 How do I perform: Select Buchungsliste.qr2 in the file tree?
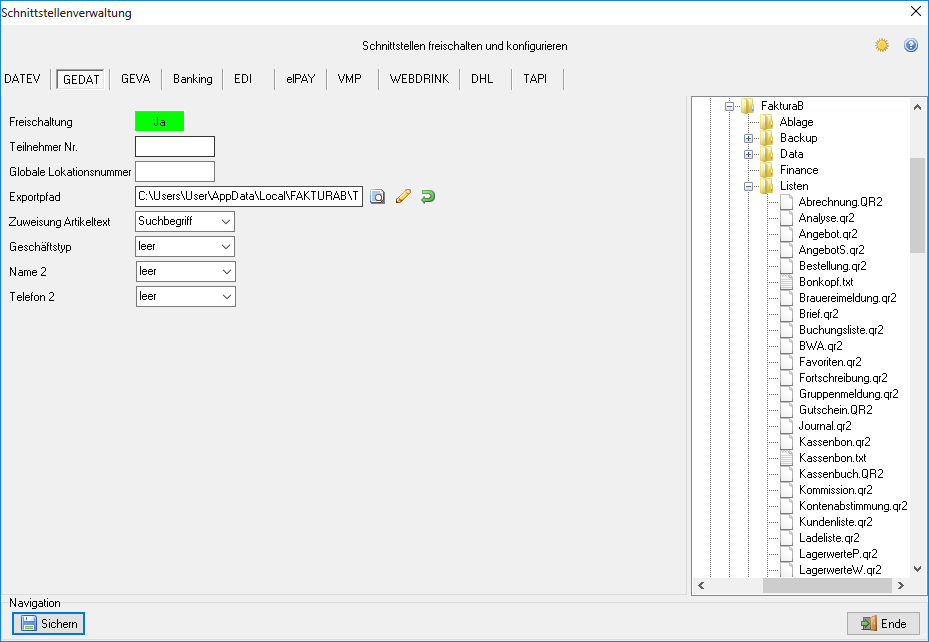pyautogui.click(x=841, y=330)
